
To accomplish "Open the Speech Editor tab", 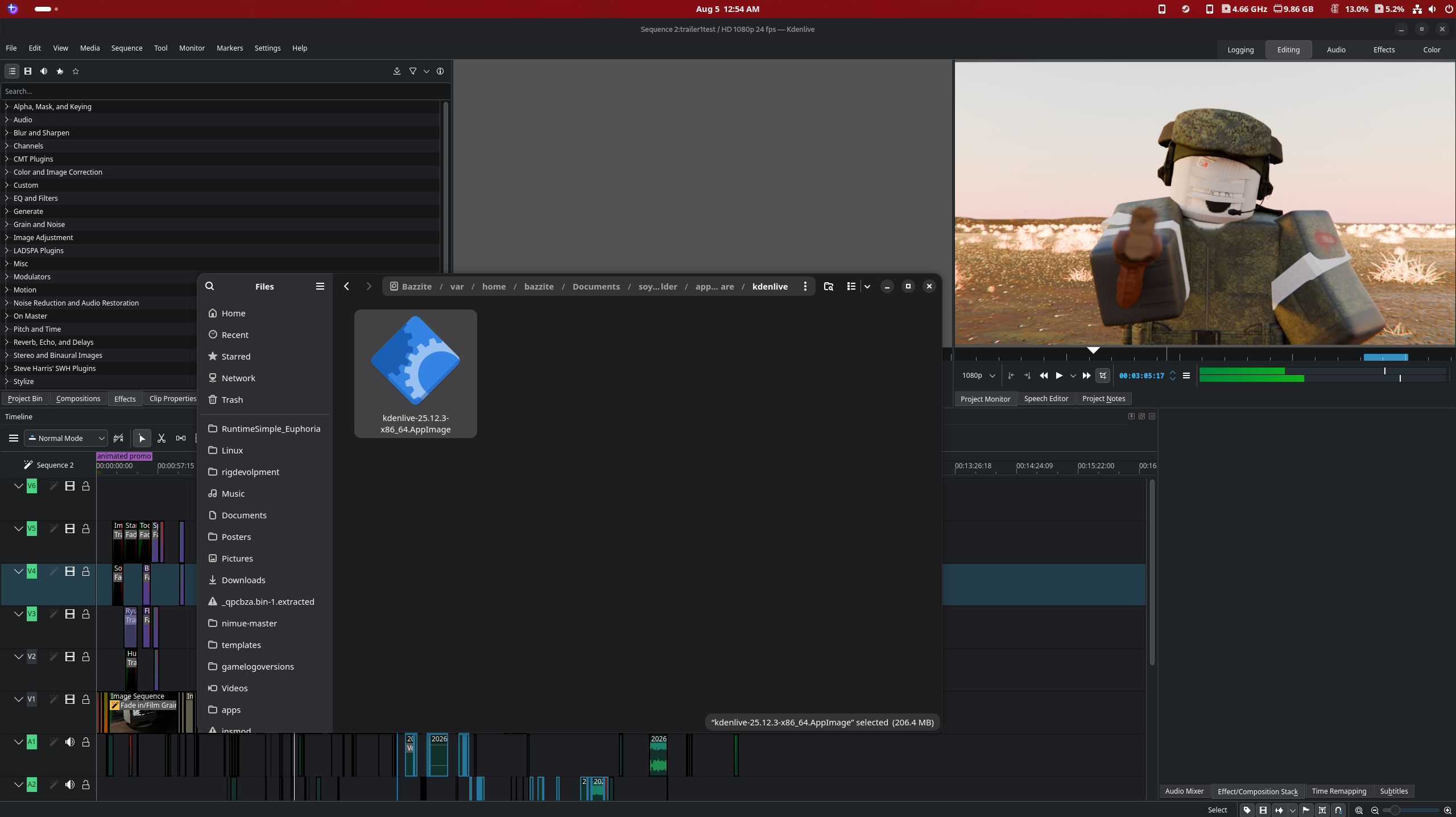I will (x=1046, y=398).
